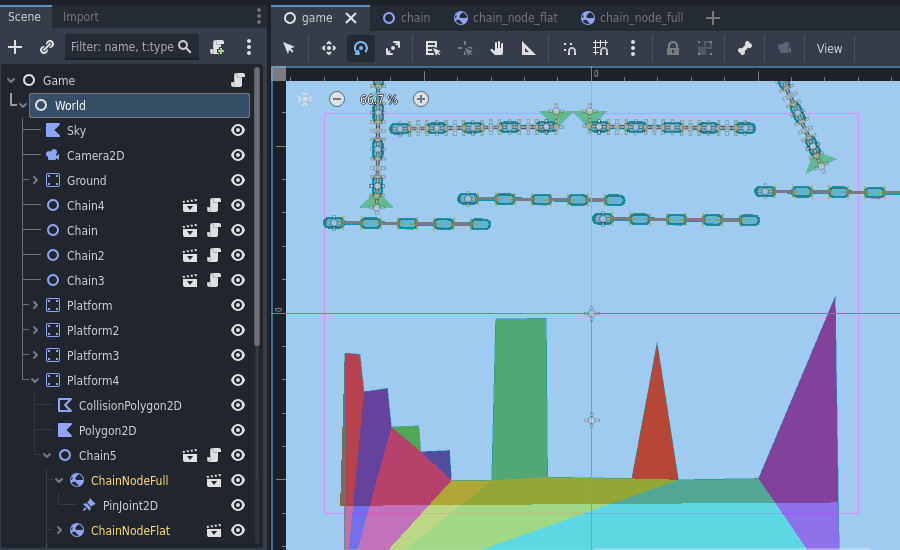This screenshot has width=900, height=550.
Task: Expand the ChainNodeFlat node
Action: (59, 530)
